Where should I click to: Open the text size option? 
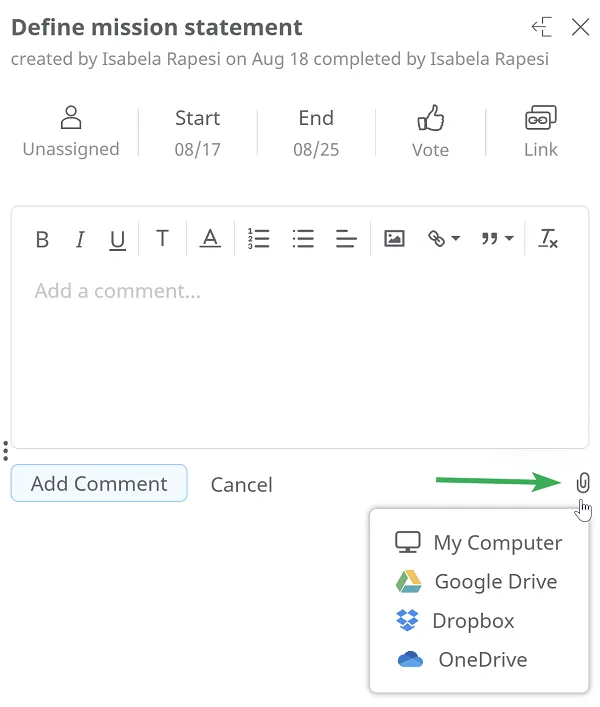[162, 238]
